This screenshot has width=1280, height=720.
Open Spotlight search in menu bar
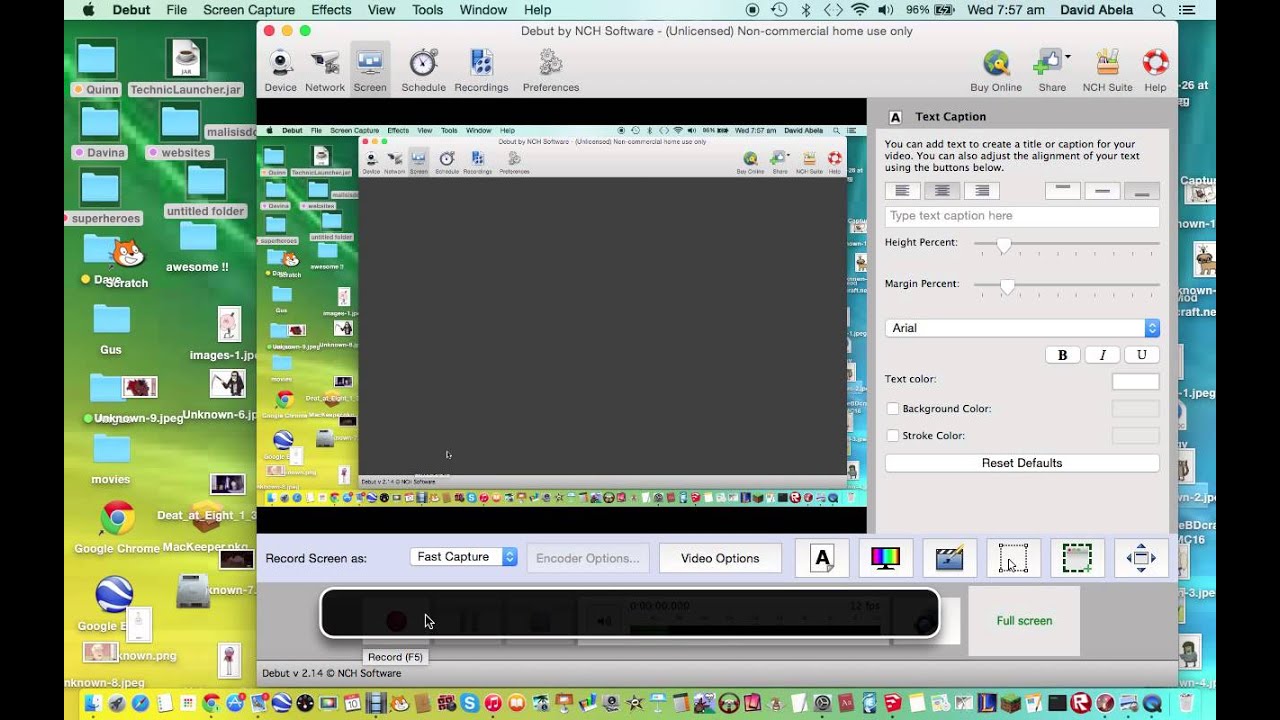pyautogui.click(x=1159, y=10)
